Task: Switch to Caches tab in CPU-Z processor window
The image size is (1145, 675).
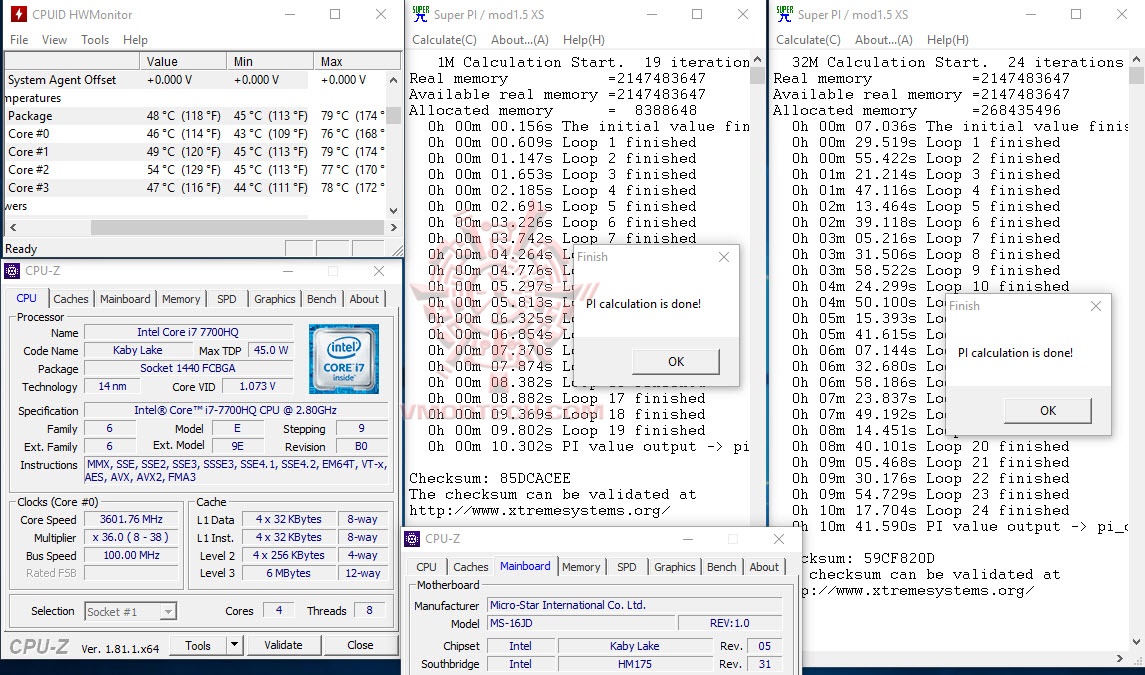Action: 71,299
